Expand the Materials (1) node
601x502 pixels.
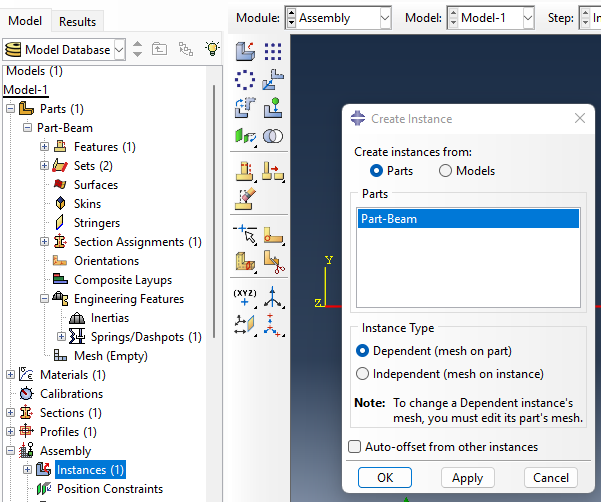(x=10, y=375)
